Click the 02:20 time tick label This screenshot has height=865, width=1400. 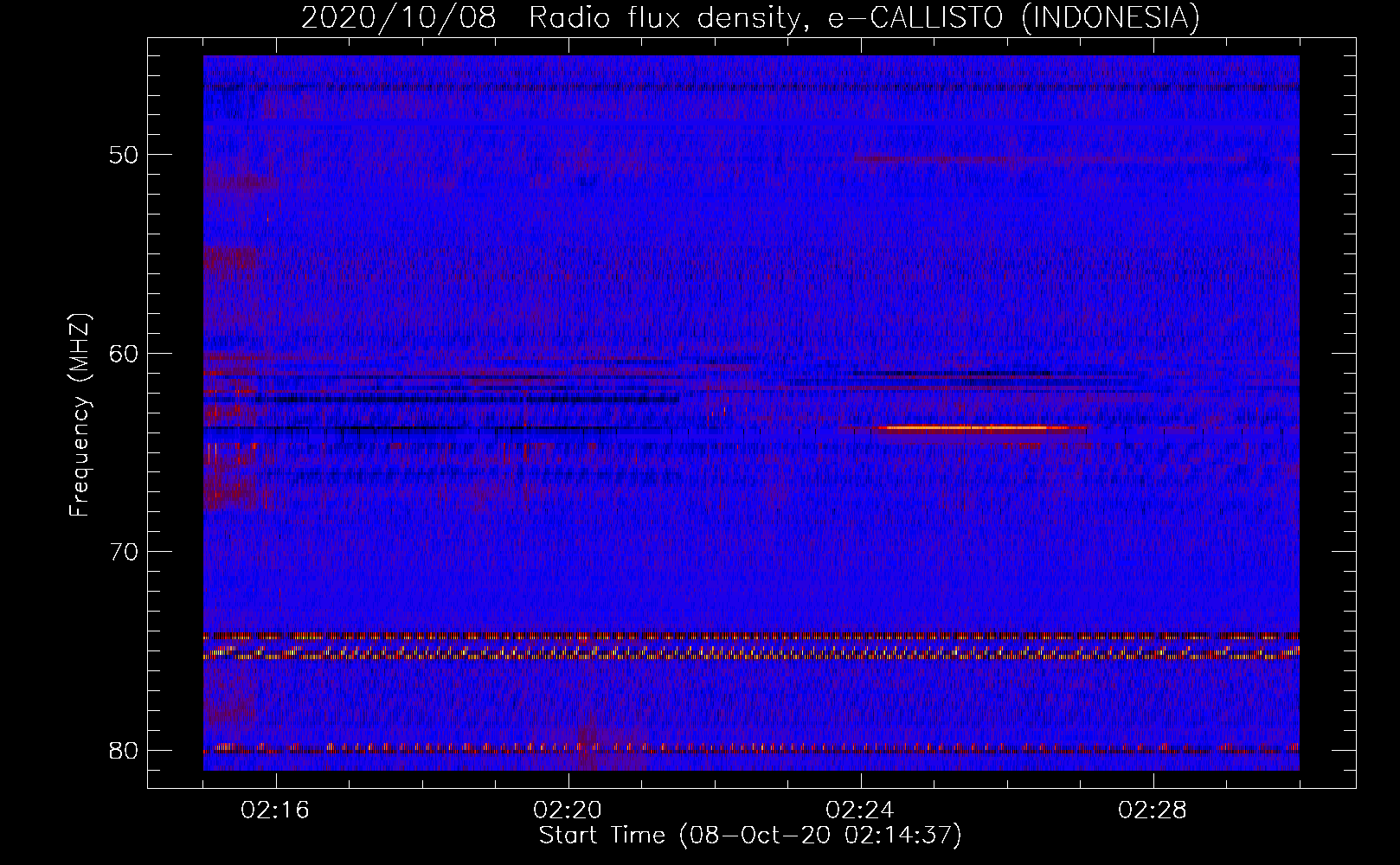(568, 810)
